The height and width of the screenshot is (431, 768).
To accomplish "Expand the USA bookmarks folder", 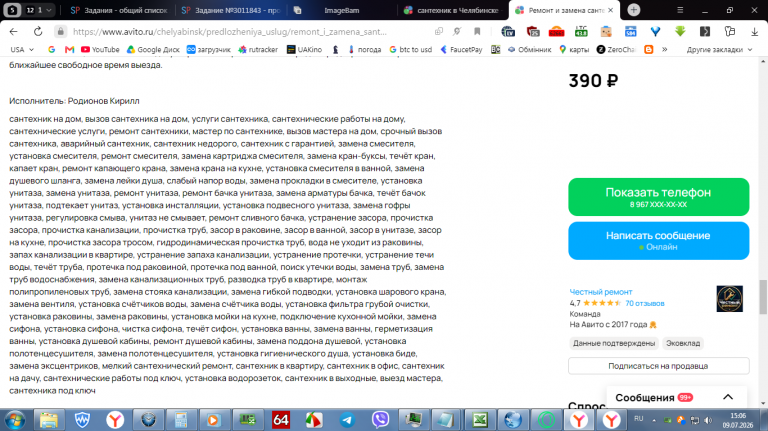I will coord(22,49).
